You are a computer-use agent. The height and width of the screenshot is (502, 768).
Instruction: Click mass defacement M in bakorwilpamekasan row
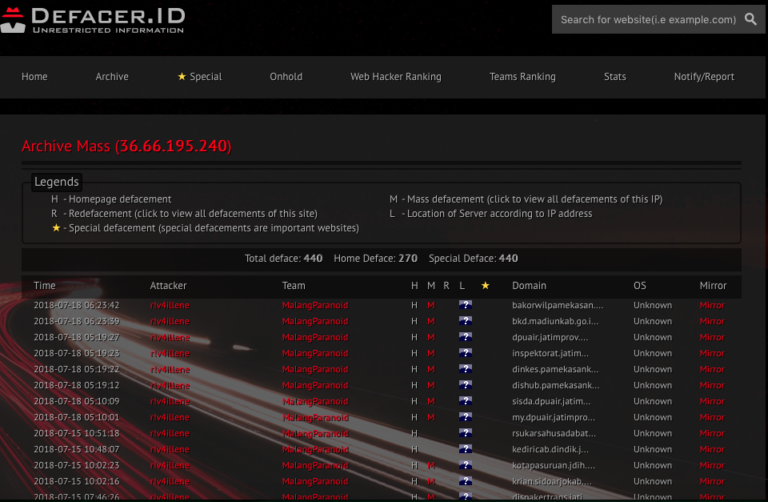pos(431,305)
